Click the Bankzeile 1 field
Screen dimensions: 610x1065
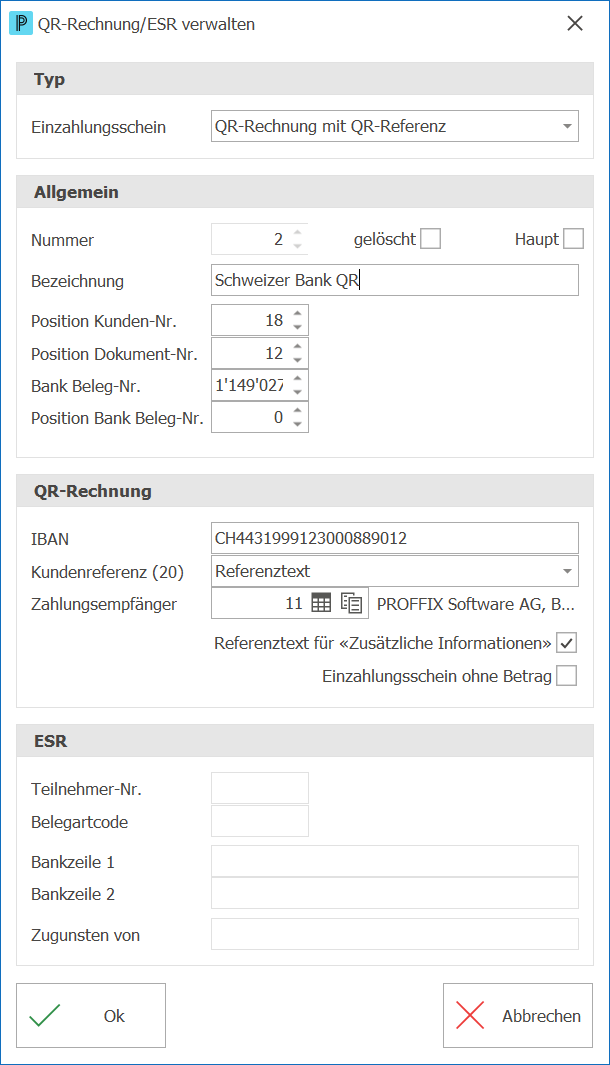pyautogui.click(x=395, y=861)
